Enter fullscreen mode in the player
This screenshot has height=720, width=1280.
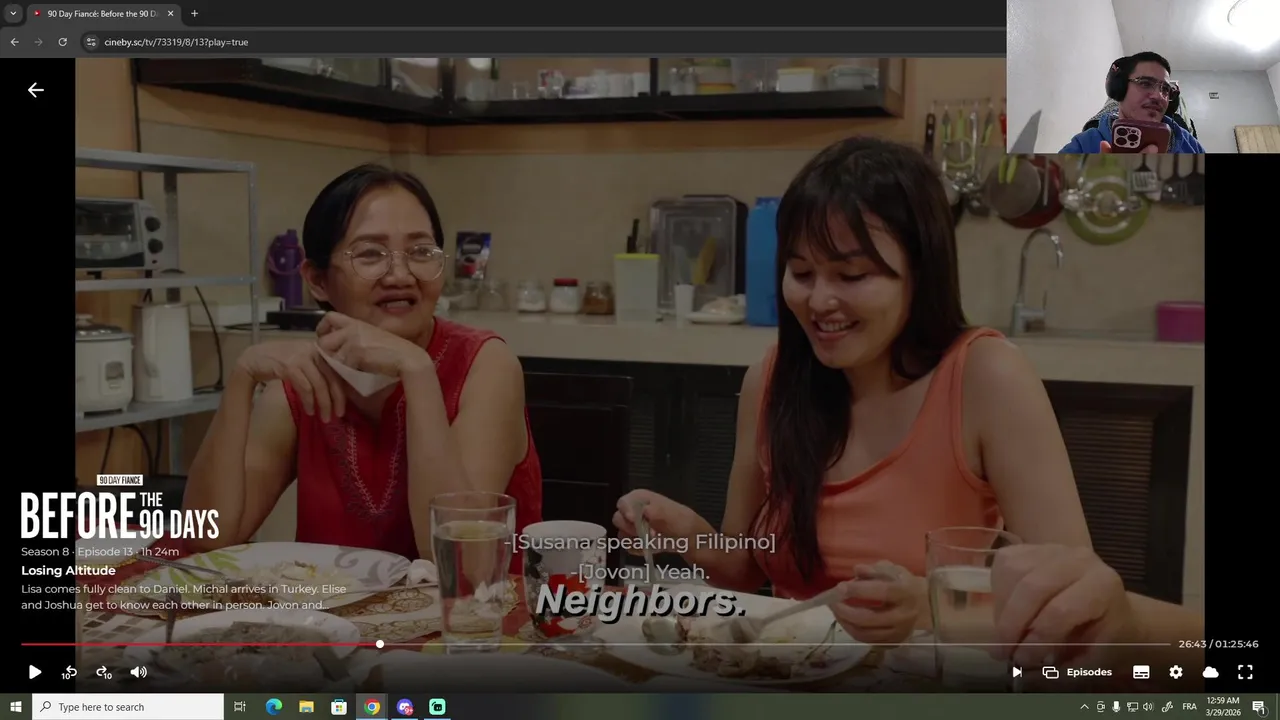click(1245, 672)
